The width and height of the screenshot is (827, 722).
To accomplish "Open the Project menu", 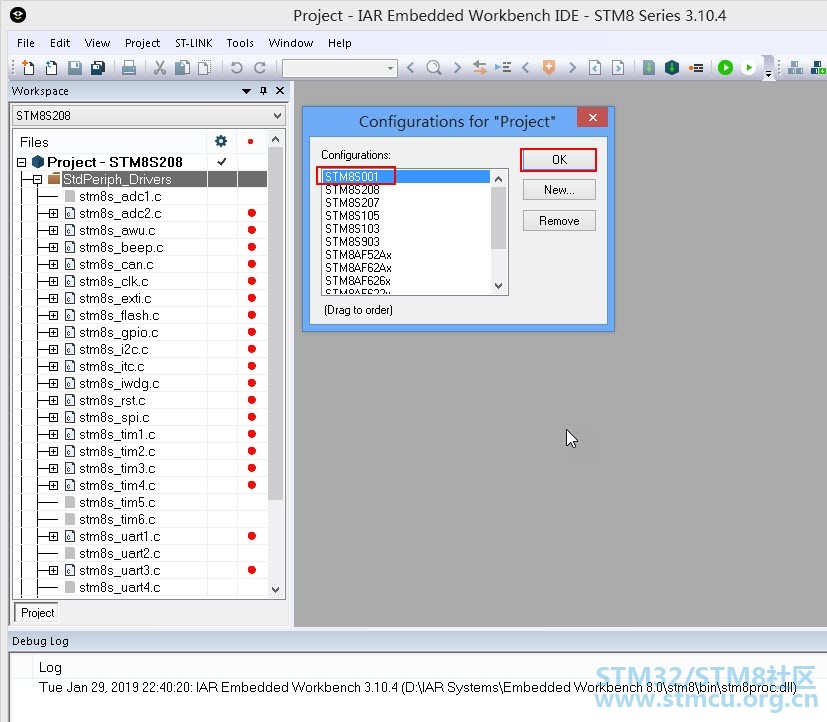I will 142,43.
